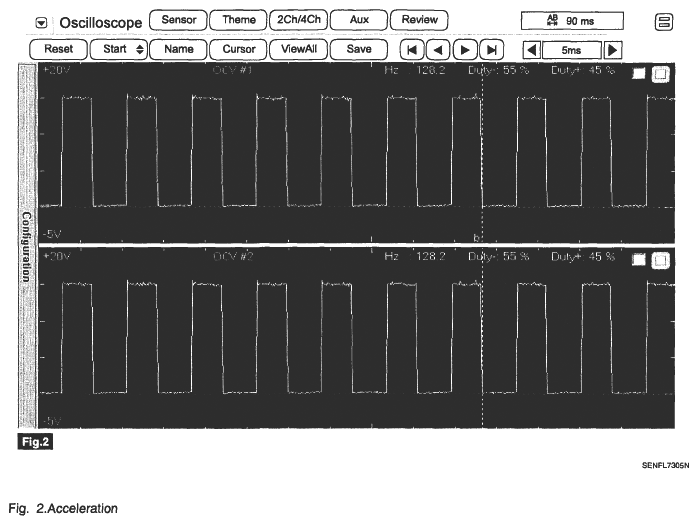Click the Sensor button
This screenshot has height=525, width=698.
[x=178, y=20]
